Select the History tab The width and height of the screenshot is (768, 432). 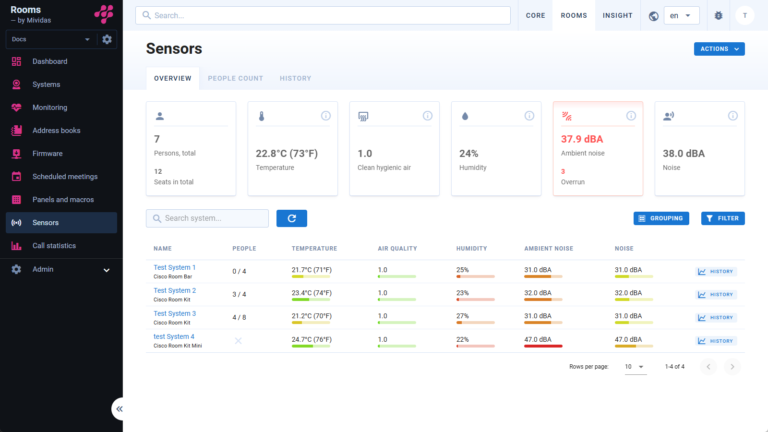tap(295, 78)
